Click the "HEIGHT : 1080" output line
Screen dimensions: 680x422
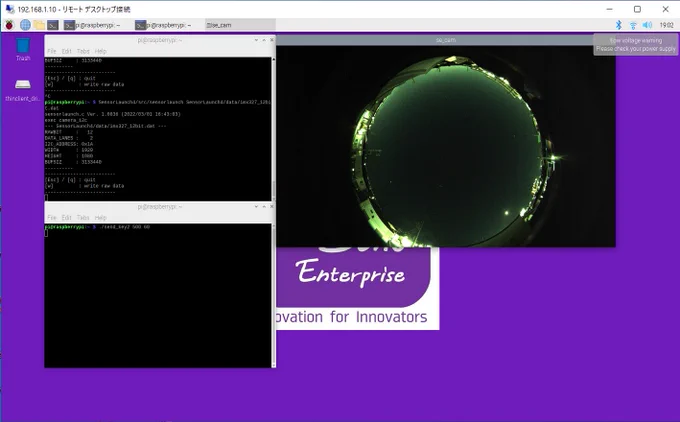69,156
